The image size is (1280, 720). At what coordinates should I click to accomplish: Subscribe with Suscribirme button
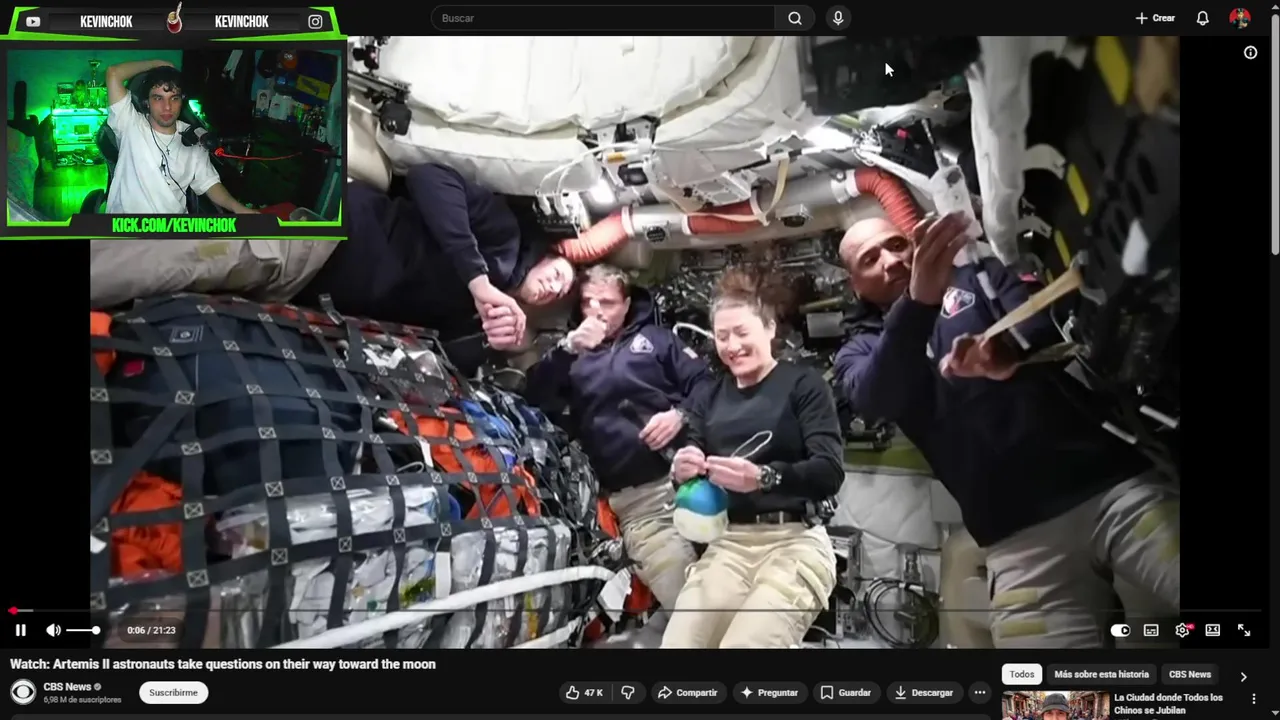(174, 692)
